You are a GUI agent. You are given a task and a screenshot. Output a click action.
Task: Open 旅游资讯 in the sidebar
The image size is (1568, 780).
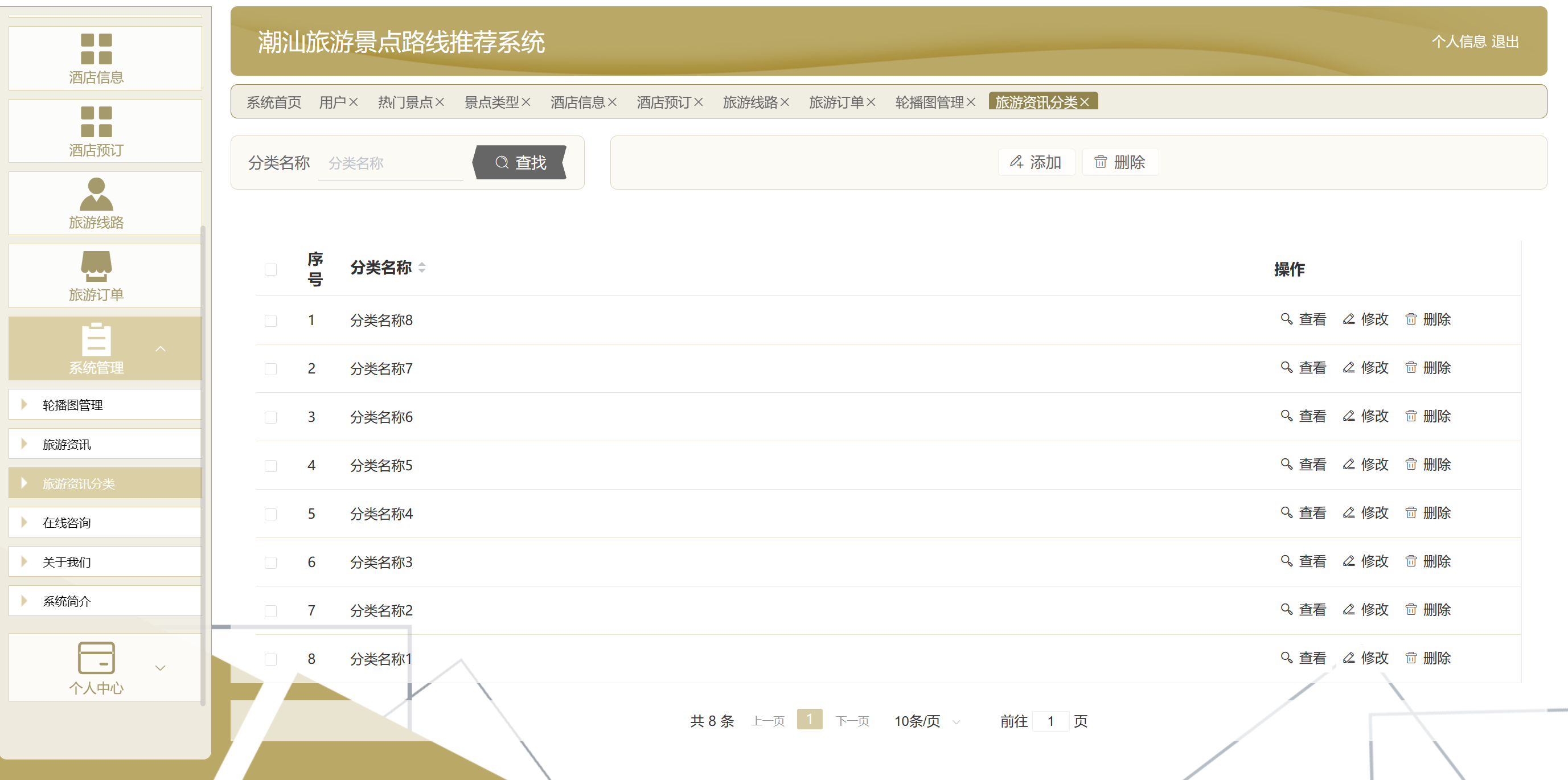click(105, 444)
